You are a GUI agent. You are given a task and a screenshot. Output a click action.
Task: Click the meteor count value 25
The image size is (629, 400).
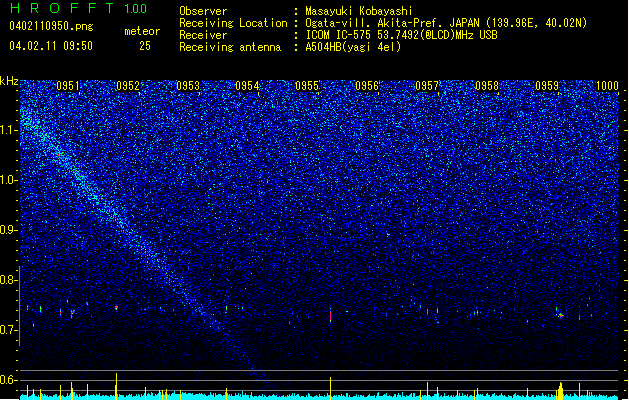tap(145, 46)
